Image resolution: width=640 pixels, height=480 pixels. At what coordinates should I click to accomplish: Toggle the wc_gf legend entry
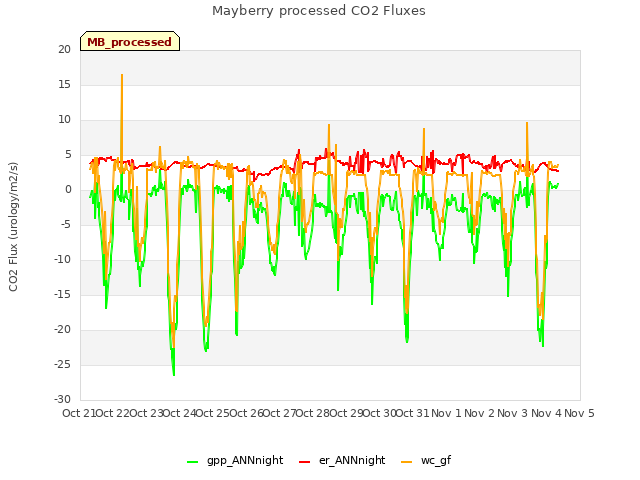click(426, 460)
